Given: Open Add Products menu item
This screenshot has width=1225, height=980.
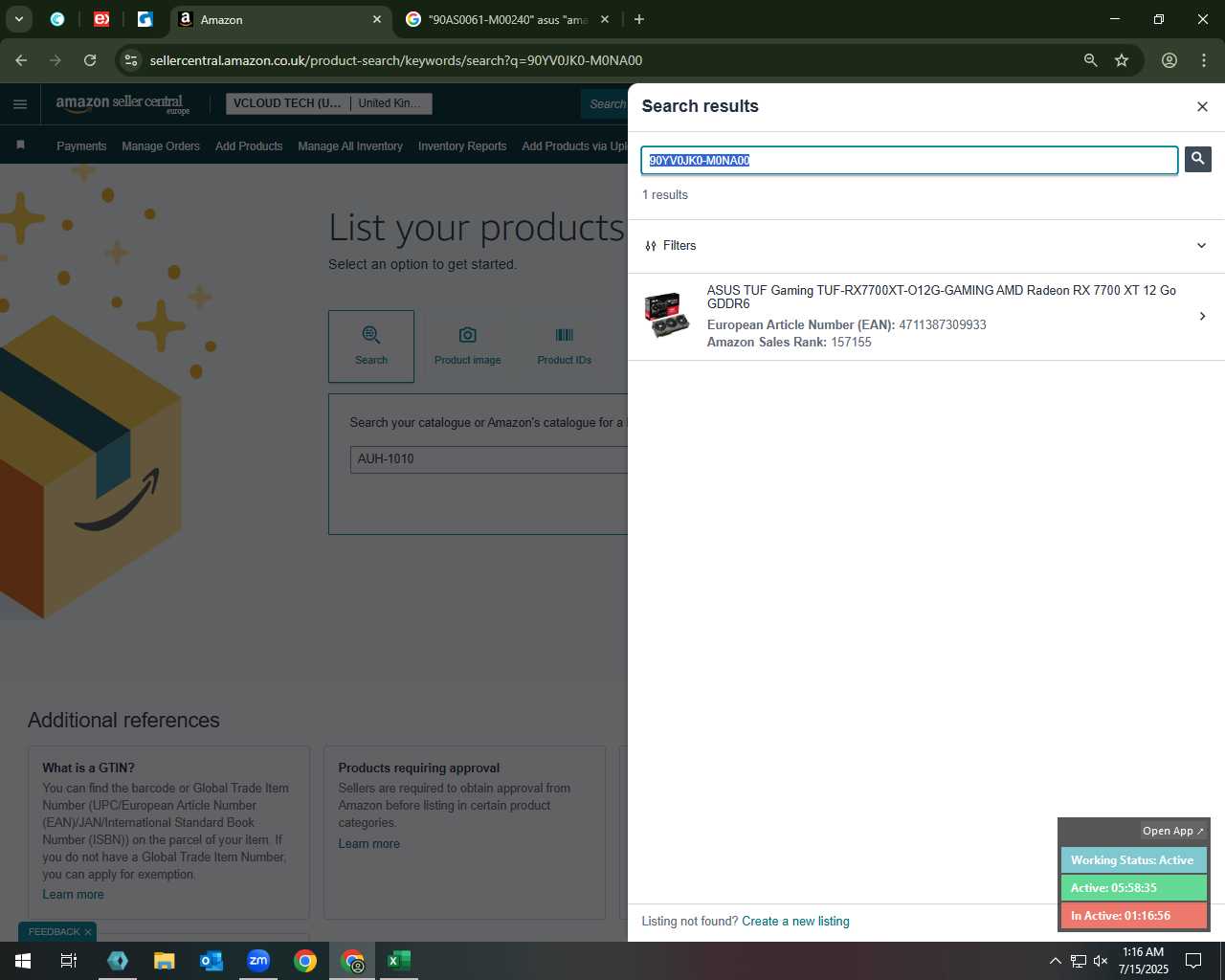Looking at the screenshot, I should 249,146.
